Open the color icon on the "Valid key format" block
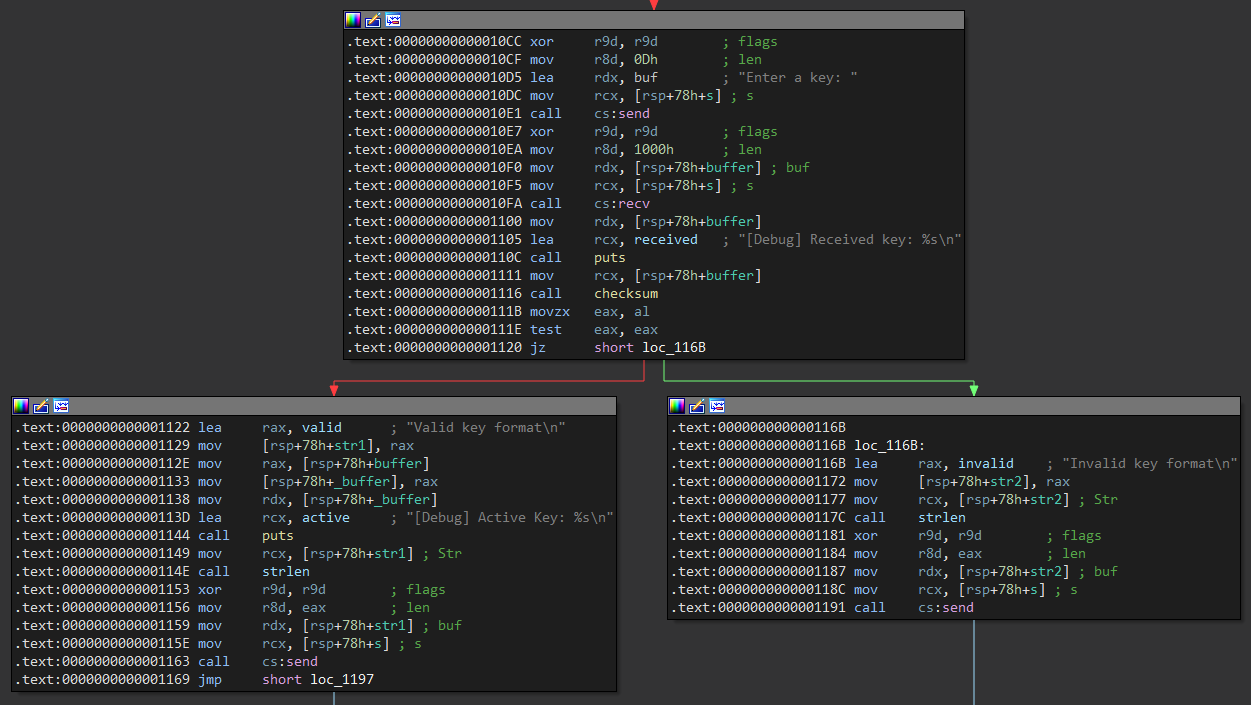The width and height of the screenshot is (1251, 705). tap(21, 406)
